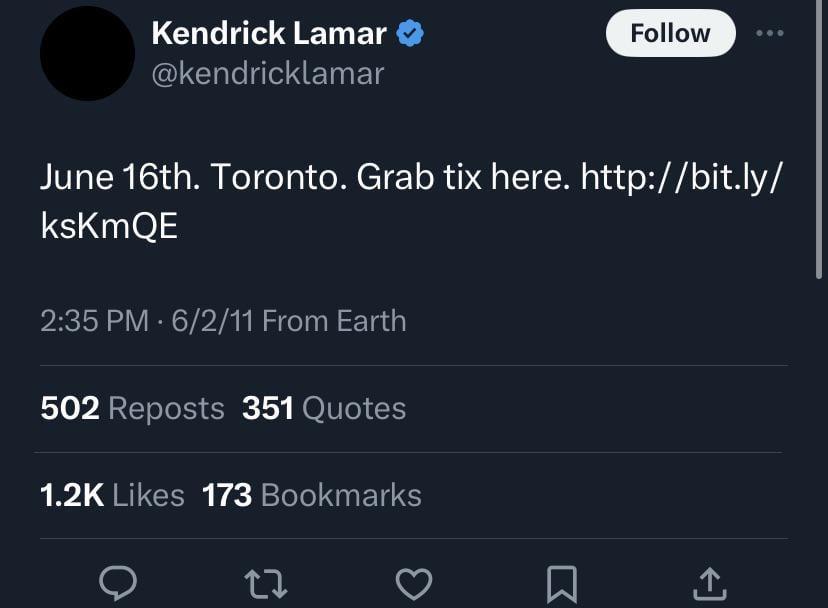The width and height of the screenshot is (828, 608).
Task: Click the From Earth location label
Action: [x=334, y=321]
